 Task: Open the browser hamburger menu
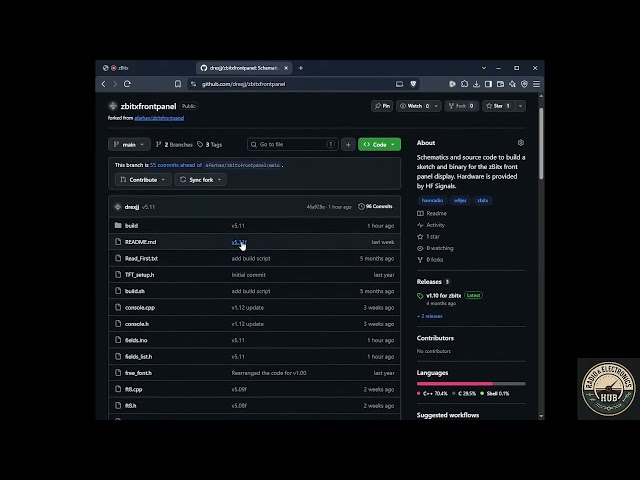click(536, 84)
